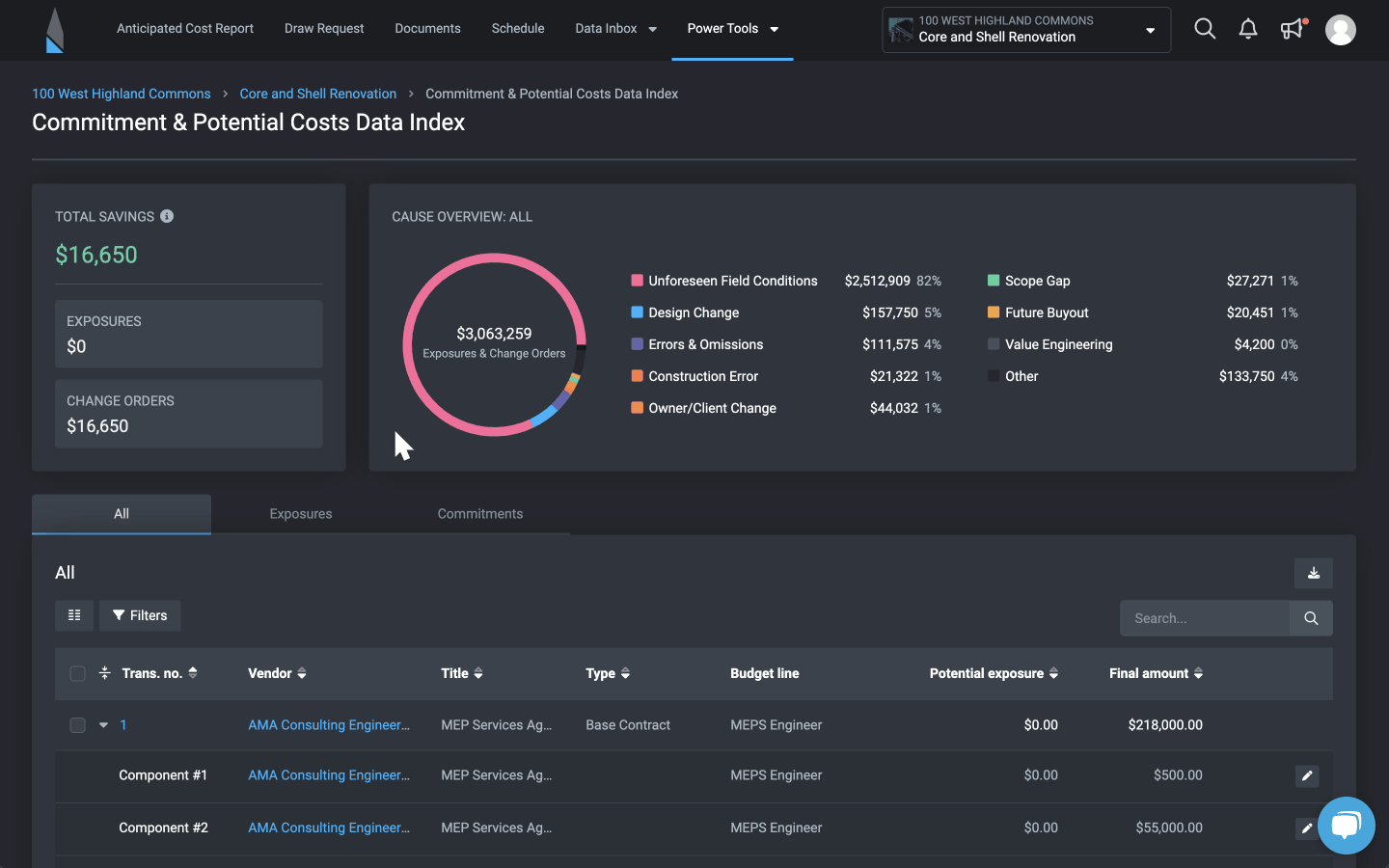Open the chat support bubble

[x=1347, y=826]
